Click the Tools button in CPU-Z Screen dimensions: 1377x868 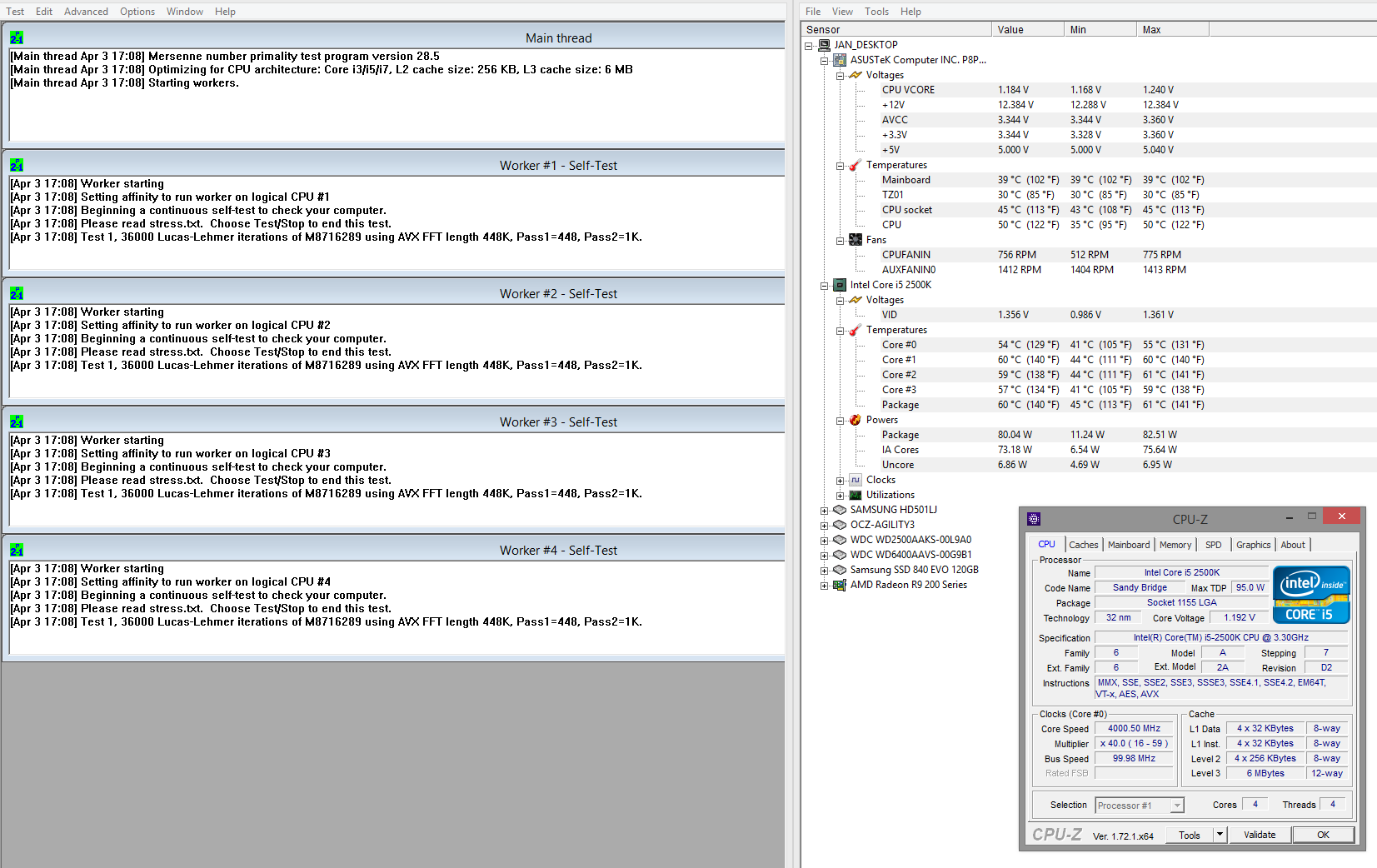pyautogui.click(x=1190, y=835)
